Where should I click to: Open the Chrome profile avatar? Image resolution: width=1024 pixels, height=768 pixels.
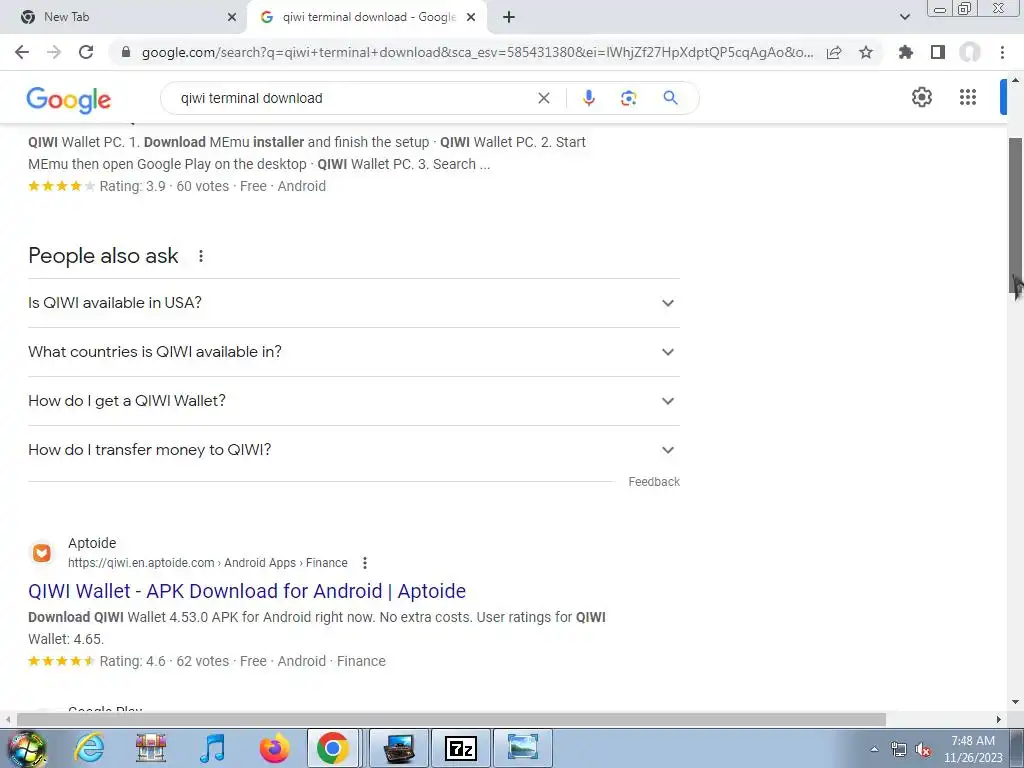pos(970,52)
